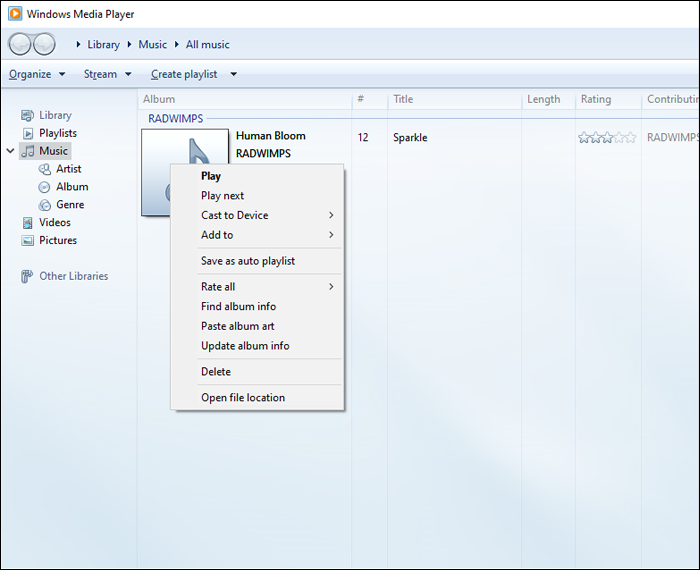The height and width of the screenshot is (570, 700).
Task: Open the Cast to Device submenu
Action: coord(257,215)
